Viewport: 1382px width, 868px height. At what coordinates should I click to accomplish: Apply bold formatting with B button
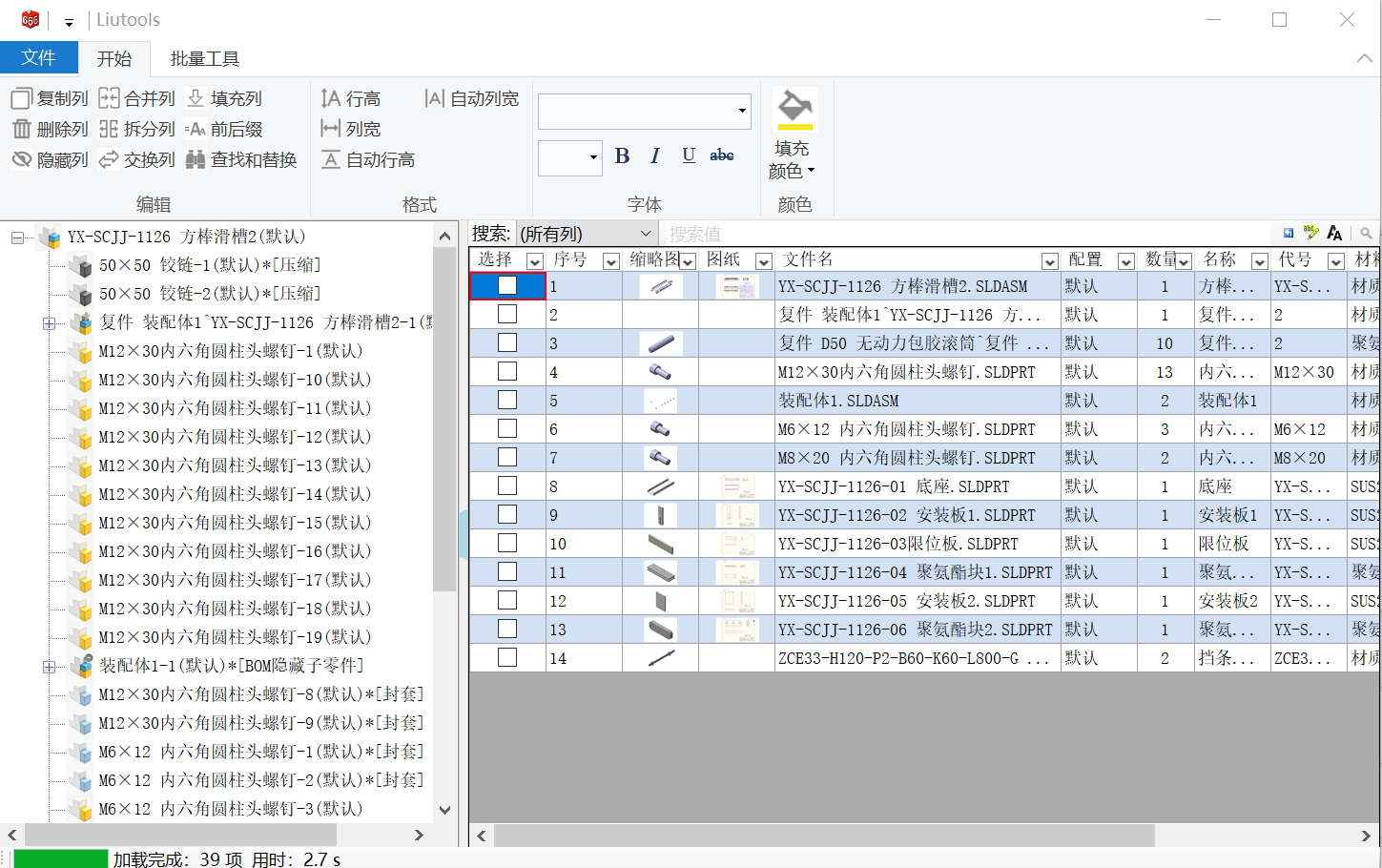[x=623, y=156]
